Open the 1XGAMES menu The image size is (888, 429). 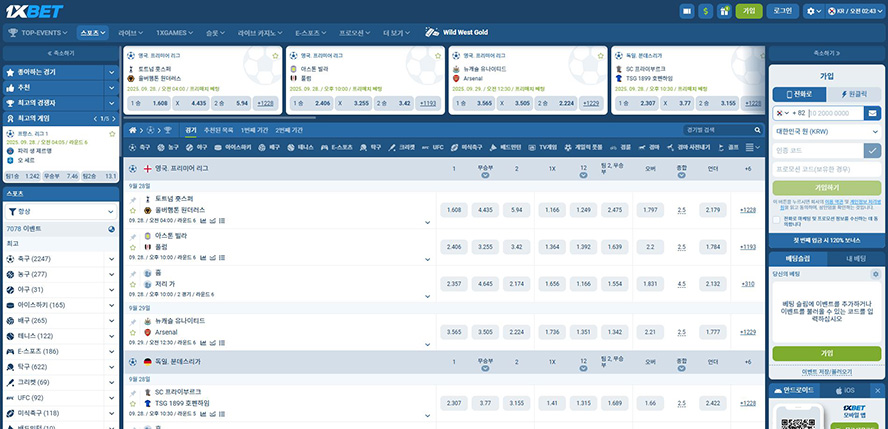[x=175, y=32]
